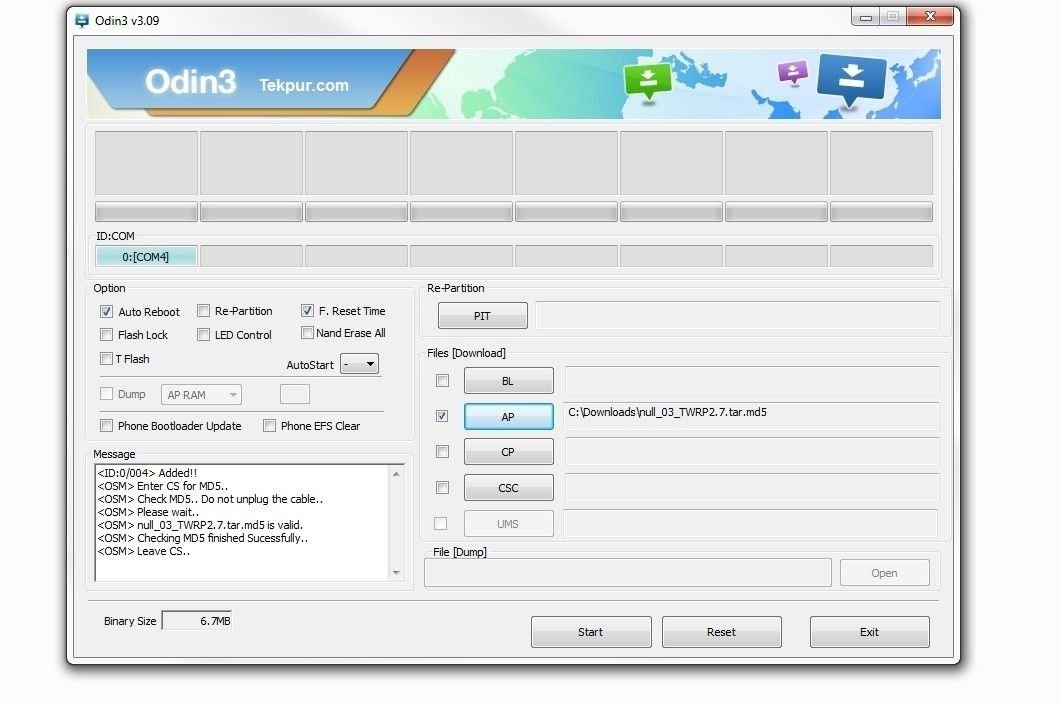Screen dimensions: 1061x704
Task: Exit the Odin3 application
Action: click(x=870, y=632)
